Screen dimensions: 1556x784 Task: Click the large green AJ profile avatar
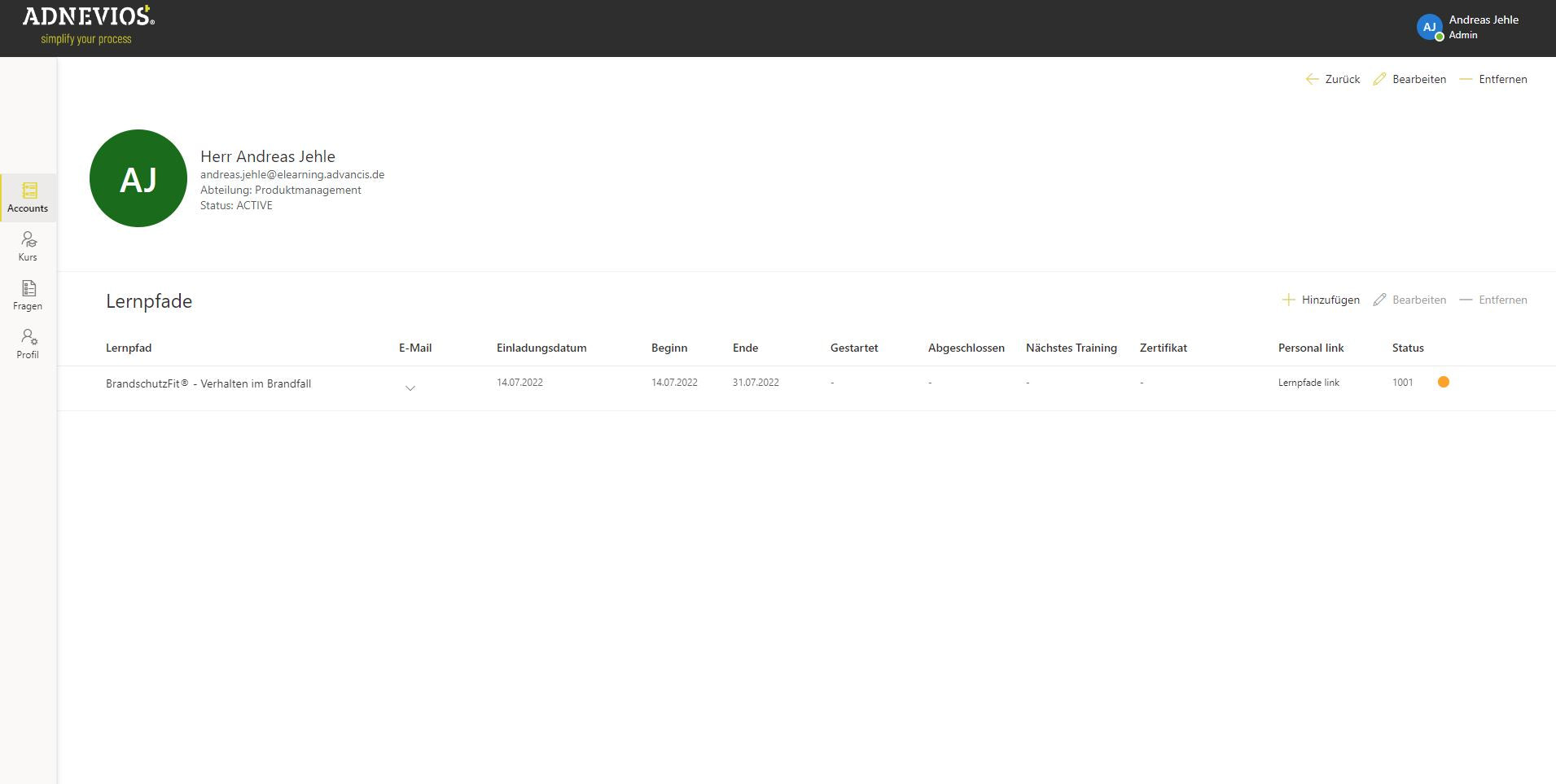138,178
